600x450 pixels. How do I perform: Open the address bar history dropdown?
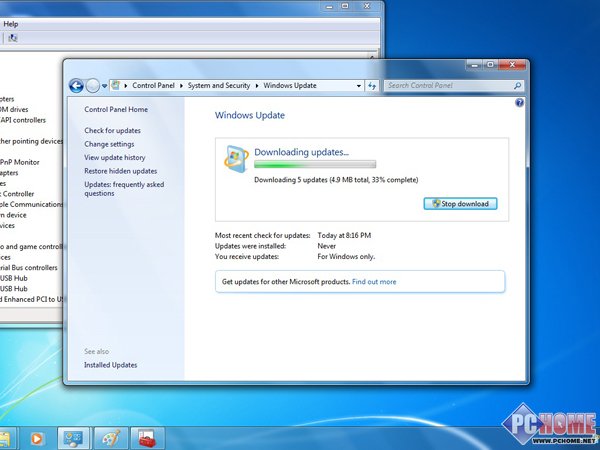click(x=359, y=86)
